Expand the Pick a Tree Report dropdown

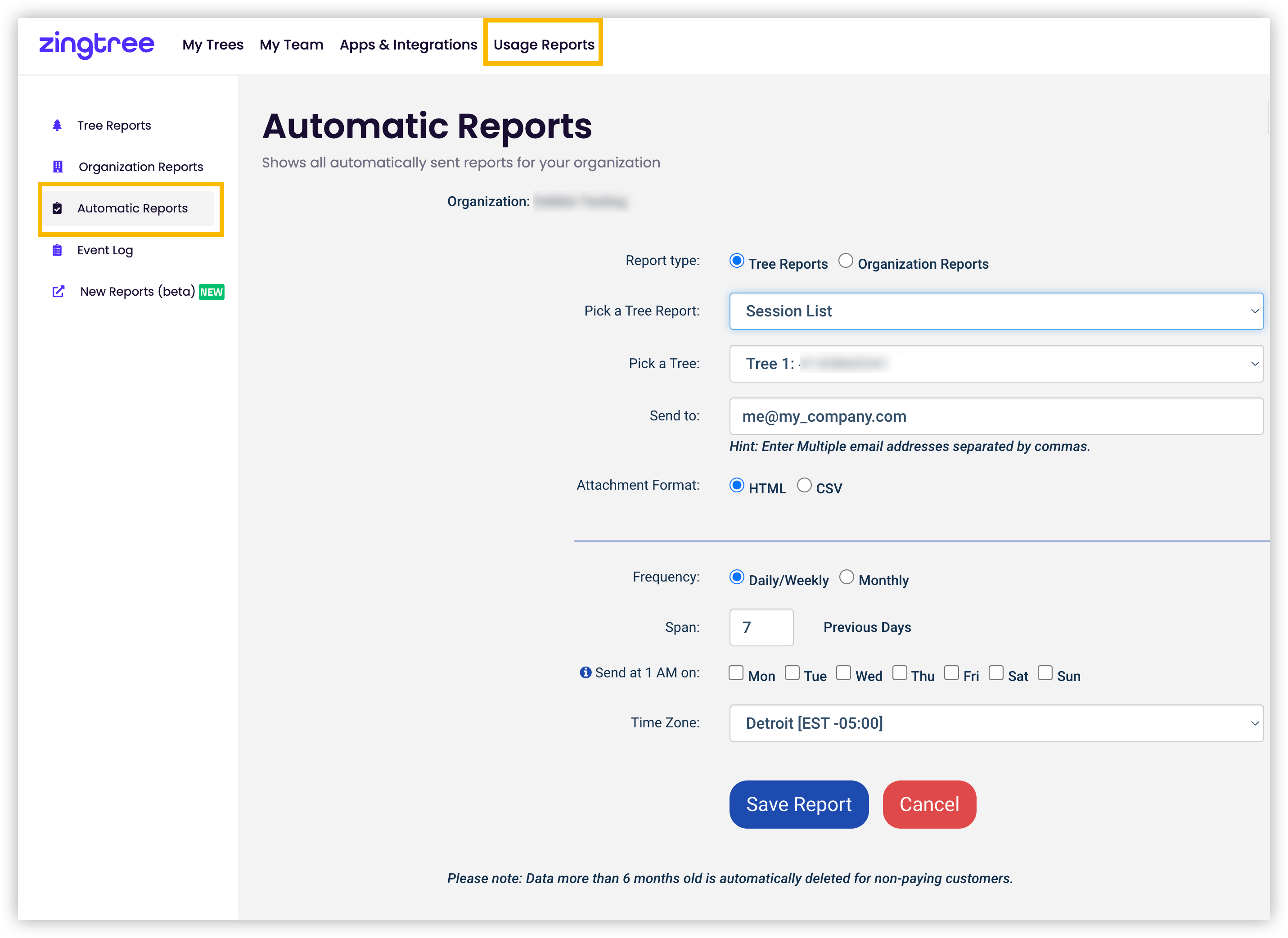coord(996,311)
